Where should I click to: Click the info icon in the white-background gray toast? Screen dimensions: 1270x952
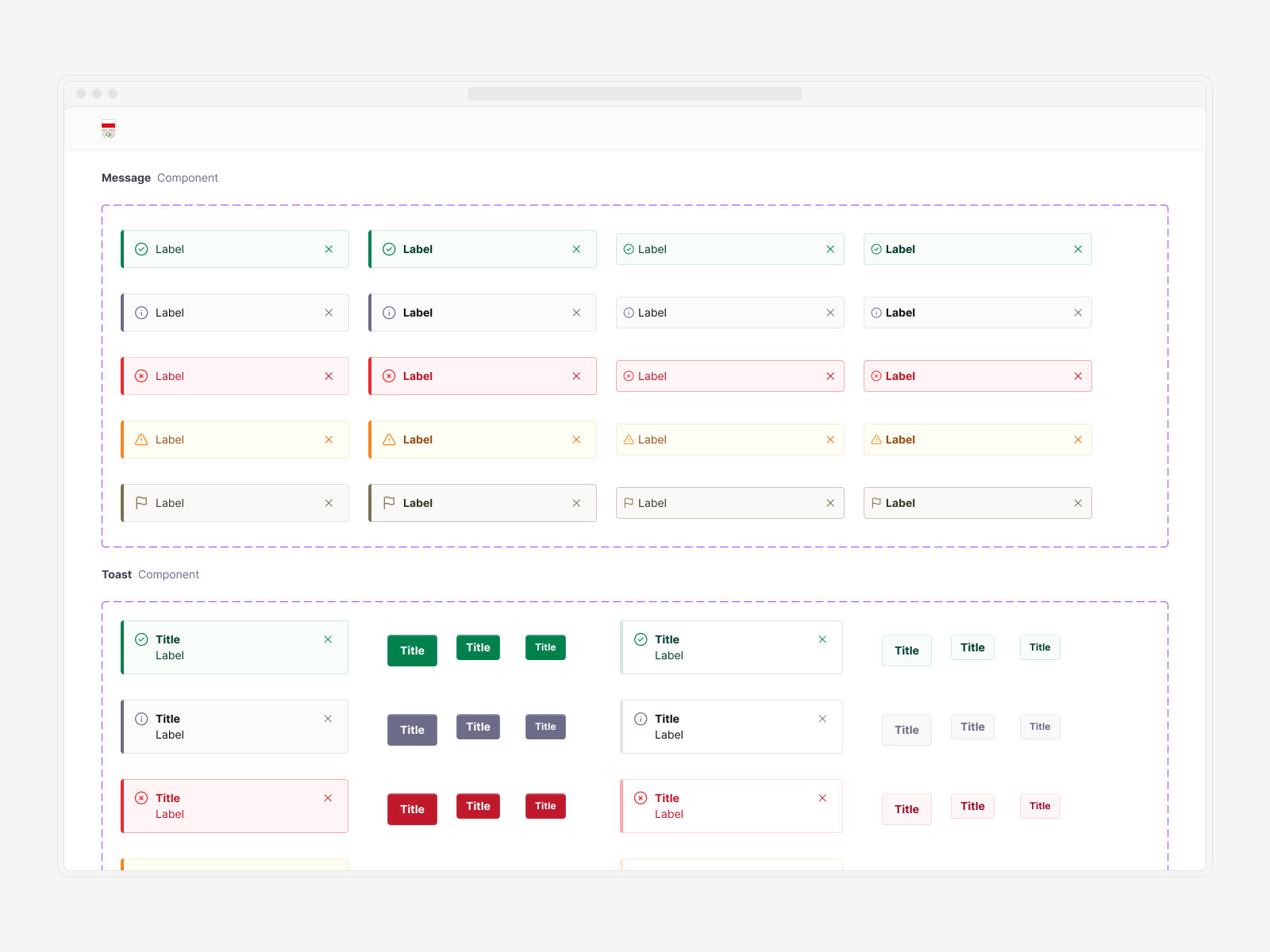coord(641,719)
